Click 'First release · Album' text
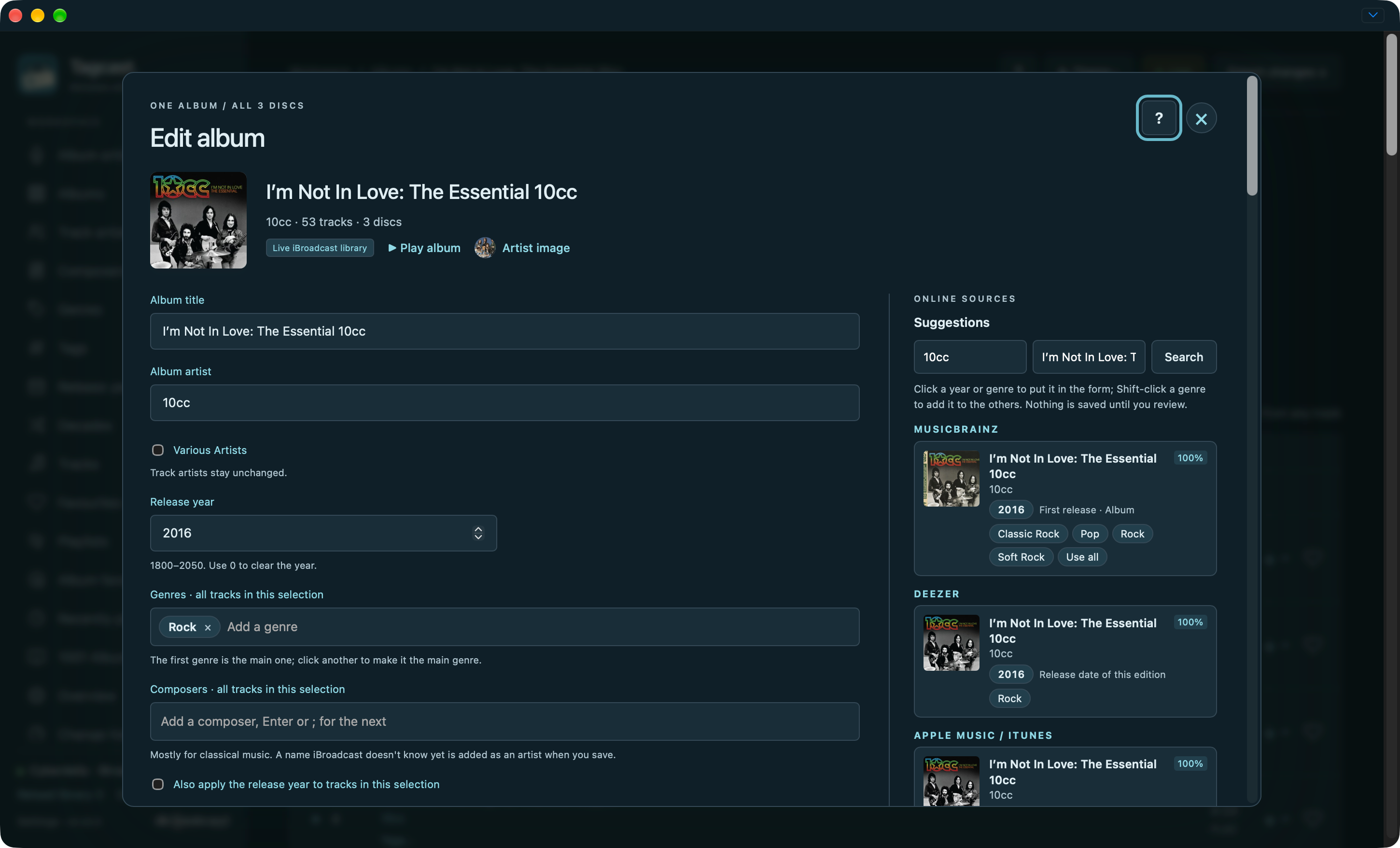 1086,510
